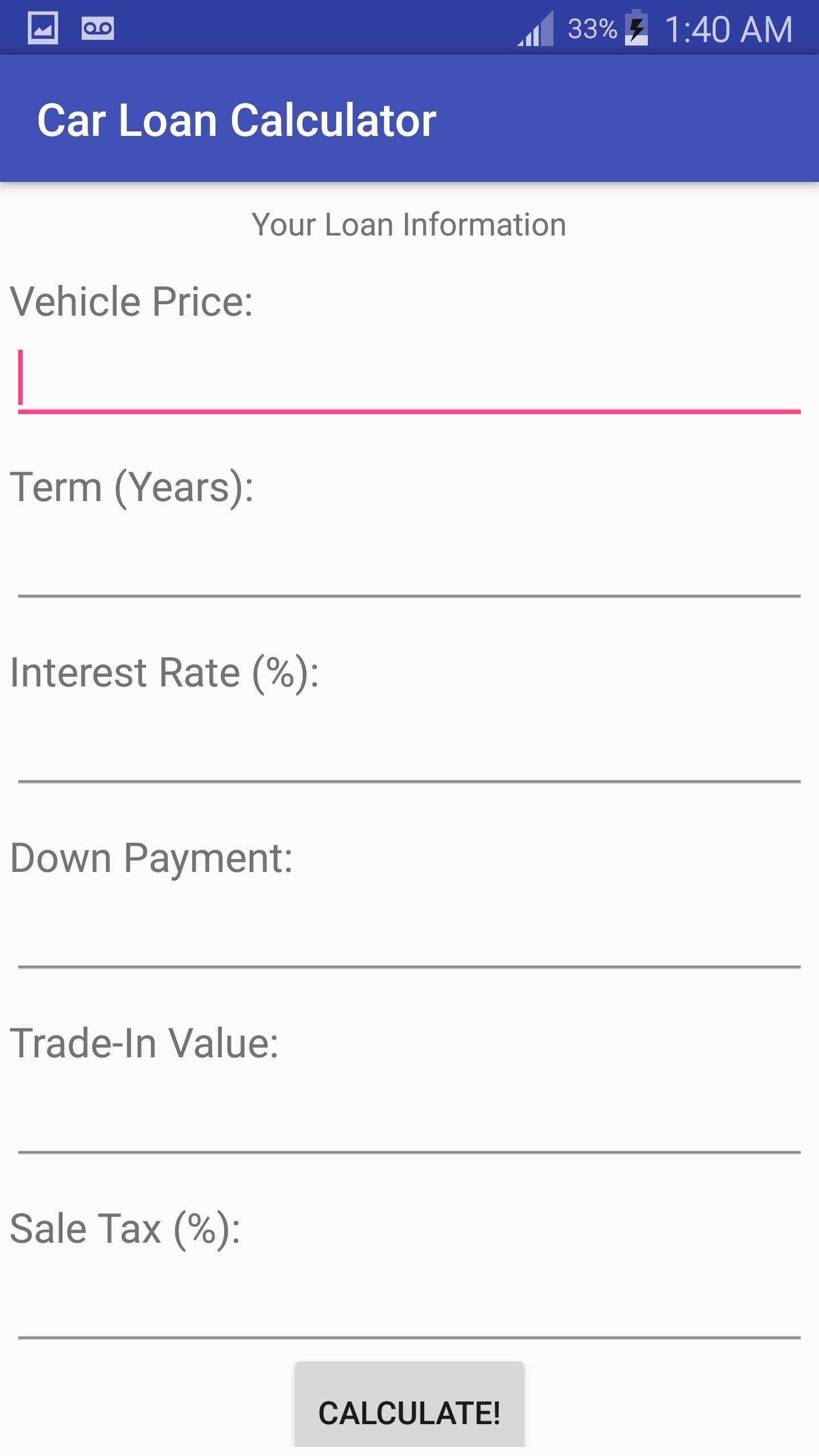Tap the image notification icon
The height and width of the screenshot is (1456, 819).
point(43,28)
